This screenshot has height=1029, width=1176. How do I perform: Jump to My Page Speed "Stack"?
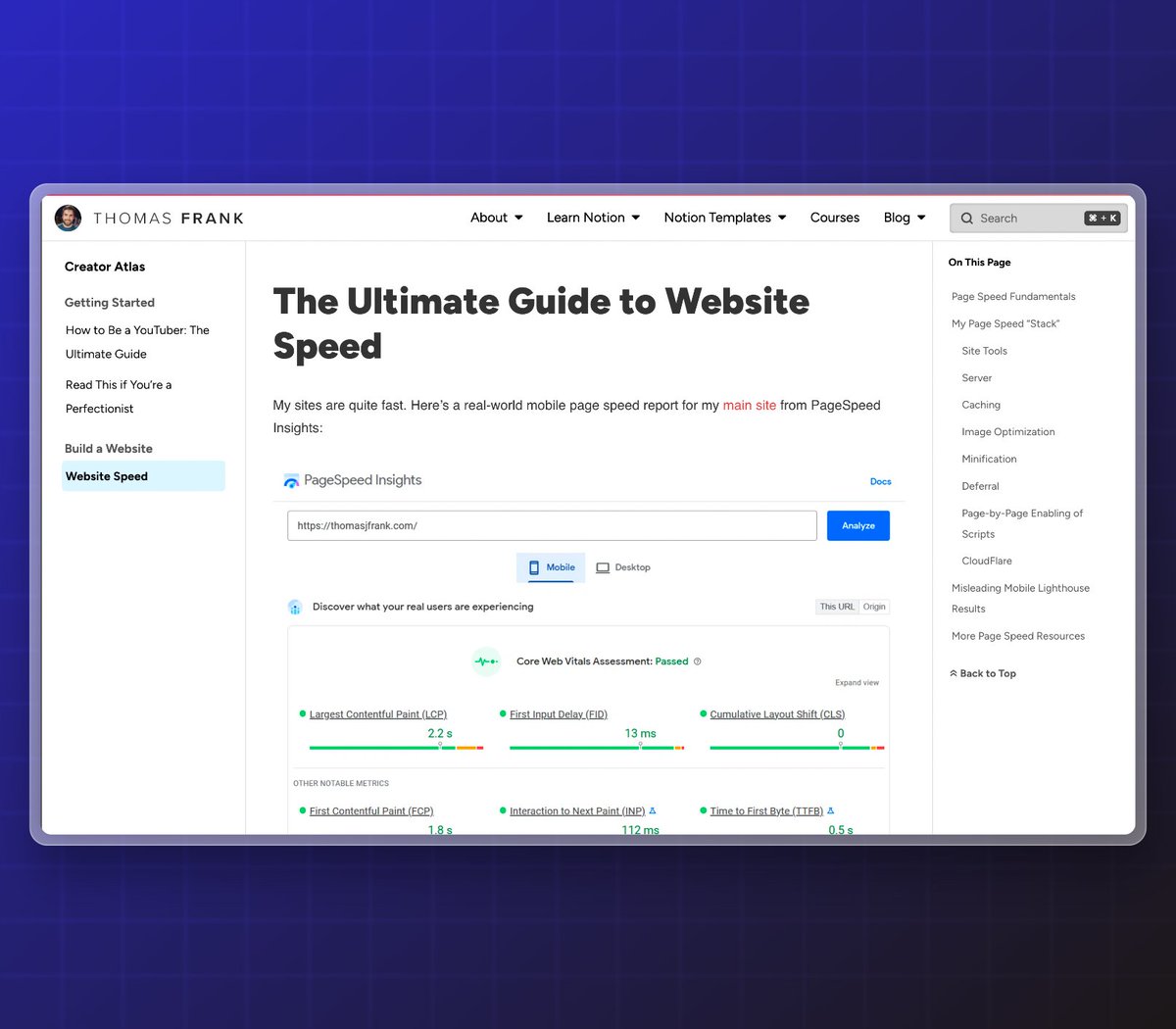(1005, 323)
